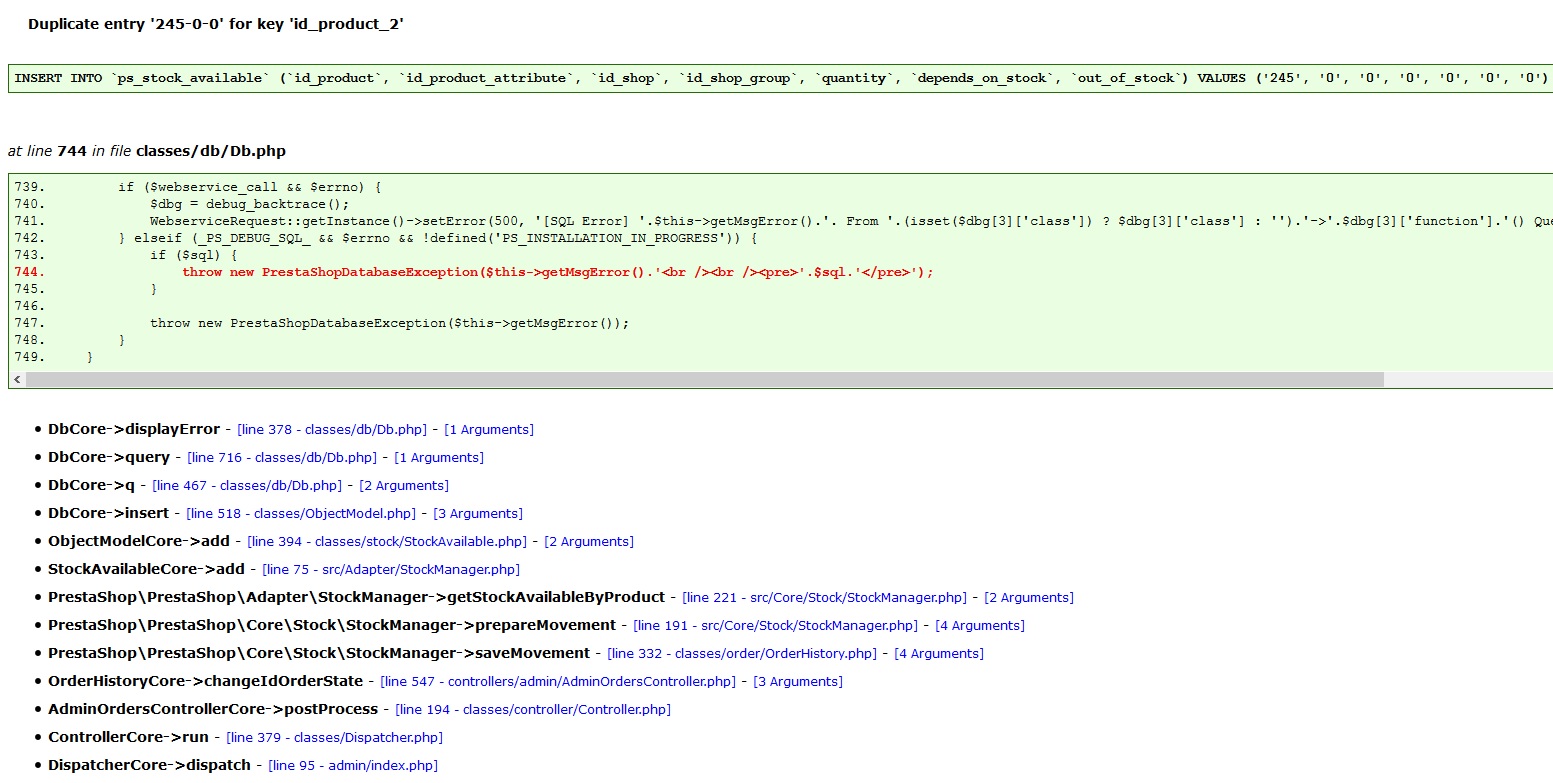This screenshot has height=783, width=1553.
Task: Click 'DbCore->query' stack entry text
Action: (x=109, y=457)
